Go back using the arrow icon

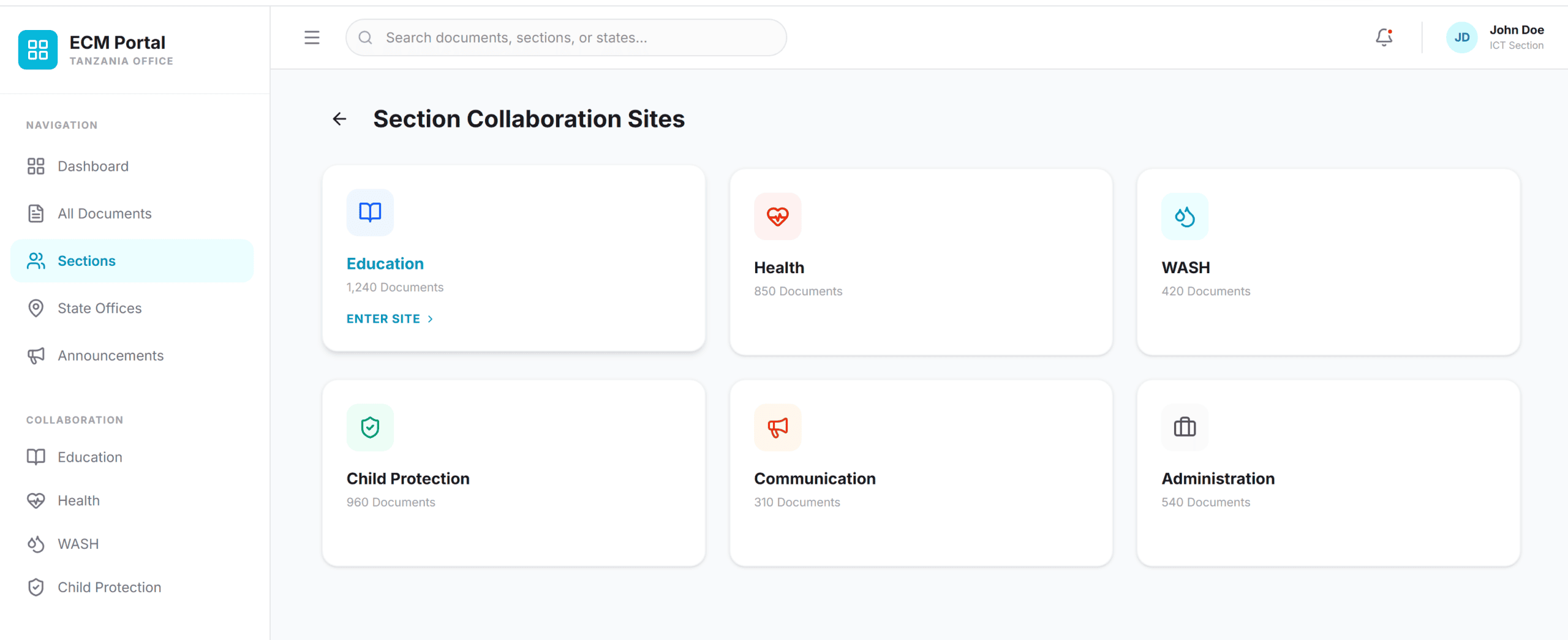point(339,119)
